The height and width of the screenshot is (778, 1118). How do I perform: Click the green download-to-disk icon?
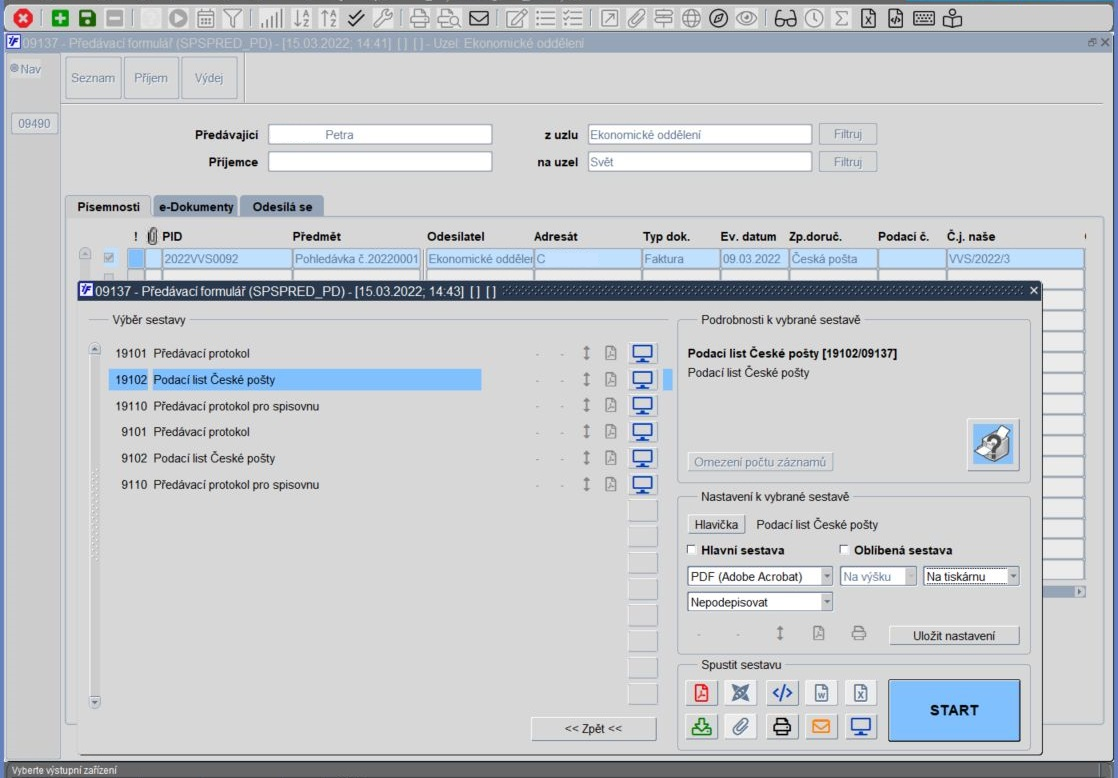coord(701,727)
